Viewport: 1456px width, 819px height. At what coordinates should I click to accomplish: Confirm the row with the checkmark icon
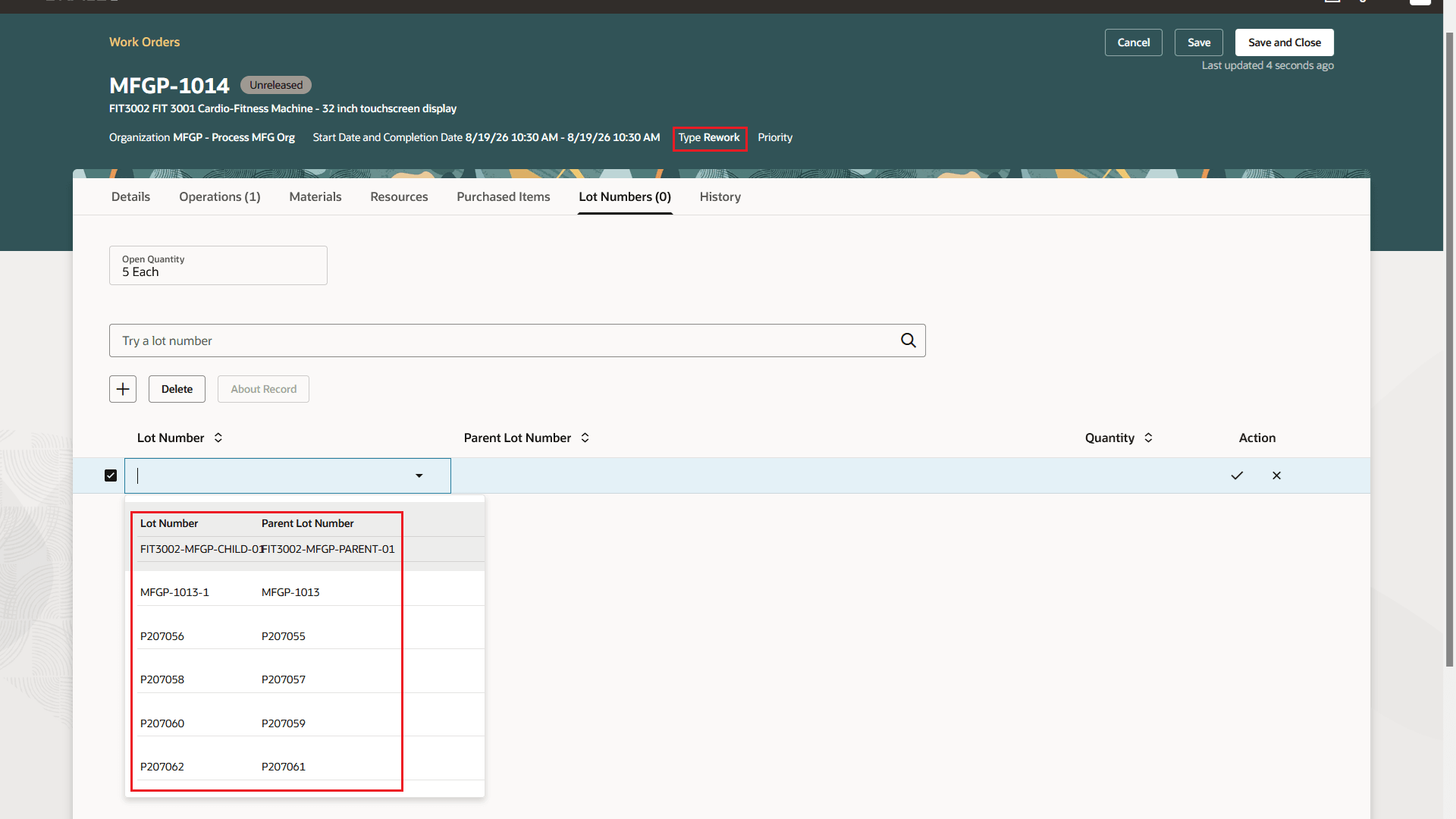coord(1237,475)
